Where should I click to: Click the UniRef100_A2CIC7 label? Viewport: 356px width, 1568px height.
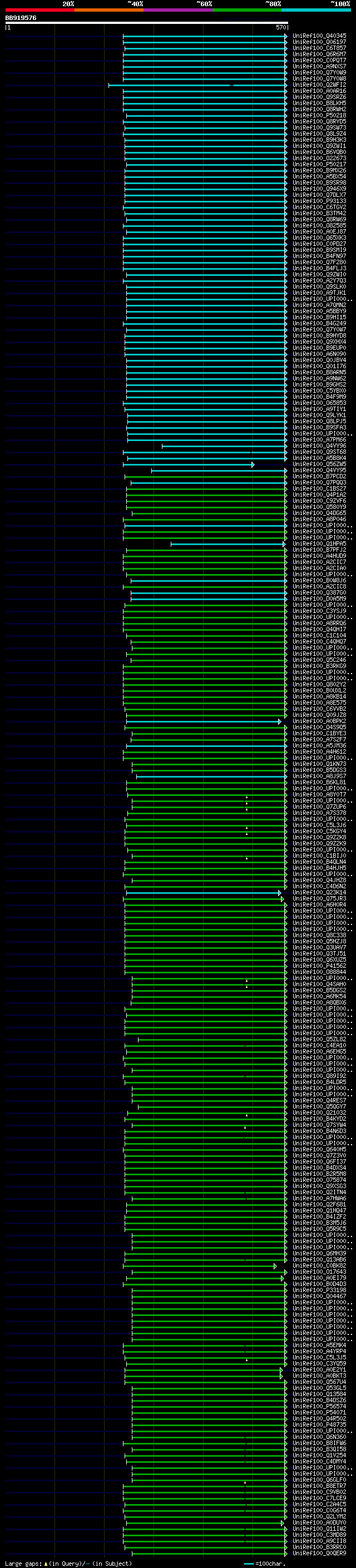click(x=319, y=562)
